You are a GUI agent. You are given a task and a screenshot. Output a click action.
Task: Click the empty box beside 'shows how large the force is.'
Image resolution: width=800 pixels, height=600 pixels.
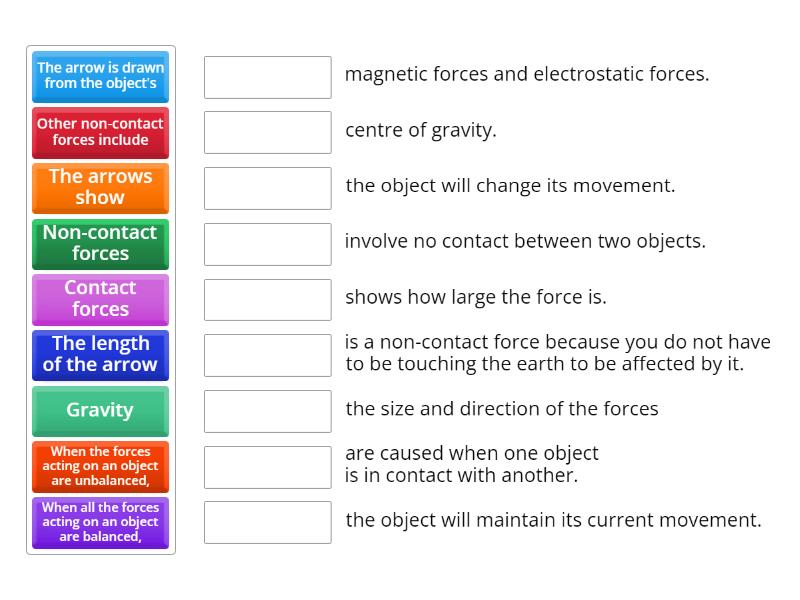coord(267,297)
